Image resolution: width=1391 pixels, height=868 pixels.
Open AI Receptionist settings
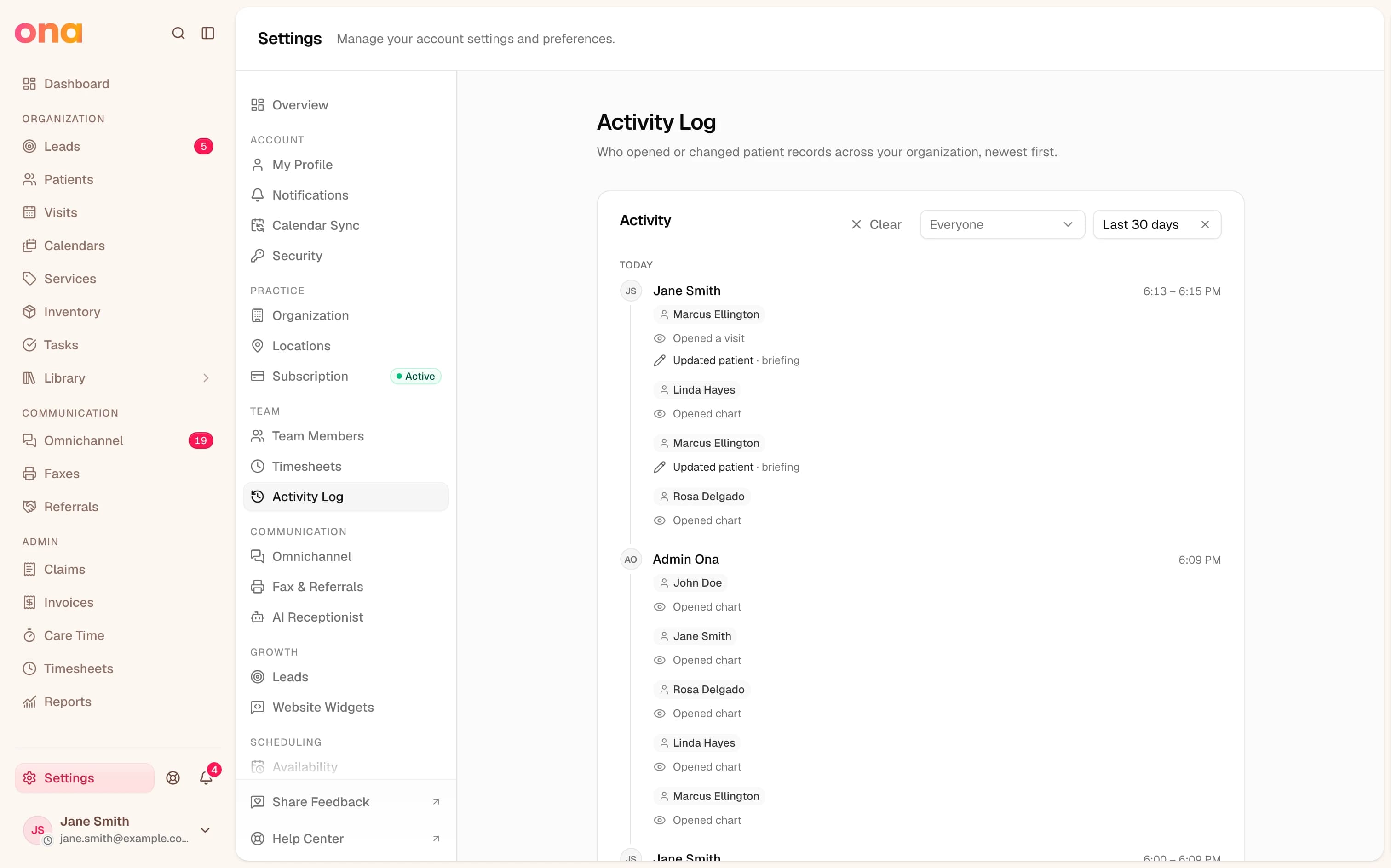pos(346,617)
